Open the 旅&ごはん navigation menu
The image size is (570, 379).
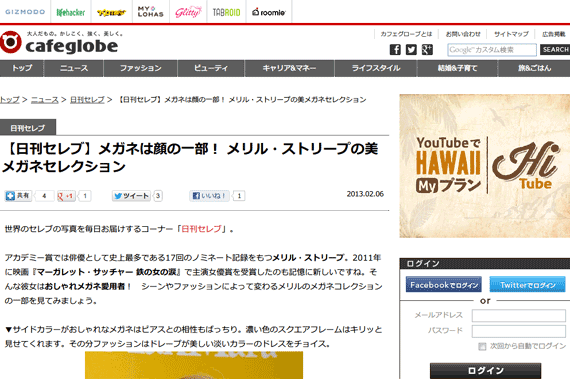534,68
